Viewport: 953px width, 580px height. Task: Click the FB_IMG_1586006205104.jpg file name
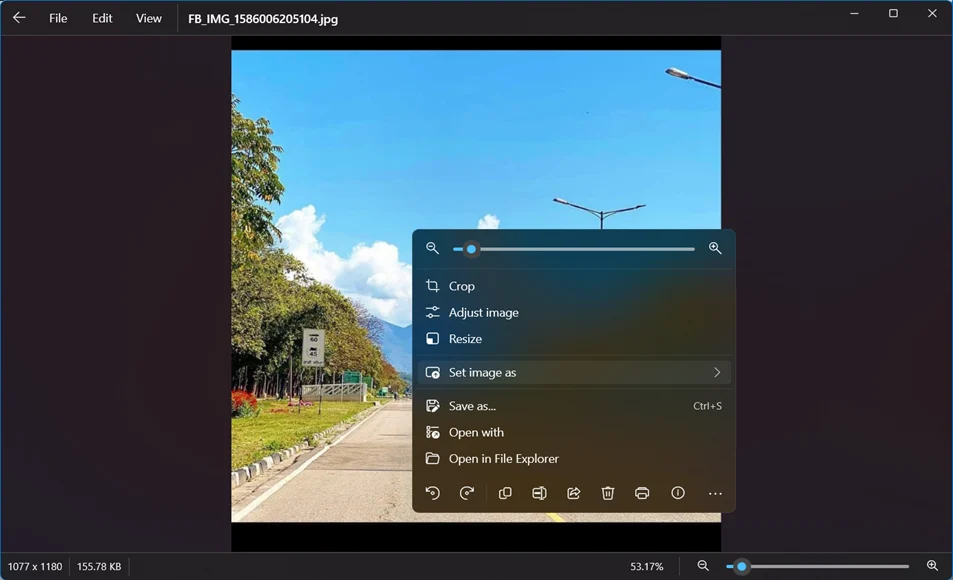point(263,19)
